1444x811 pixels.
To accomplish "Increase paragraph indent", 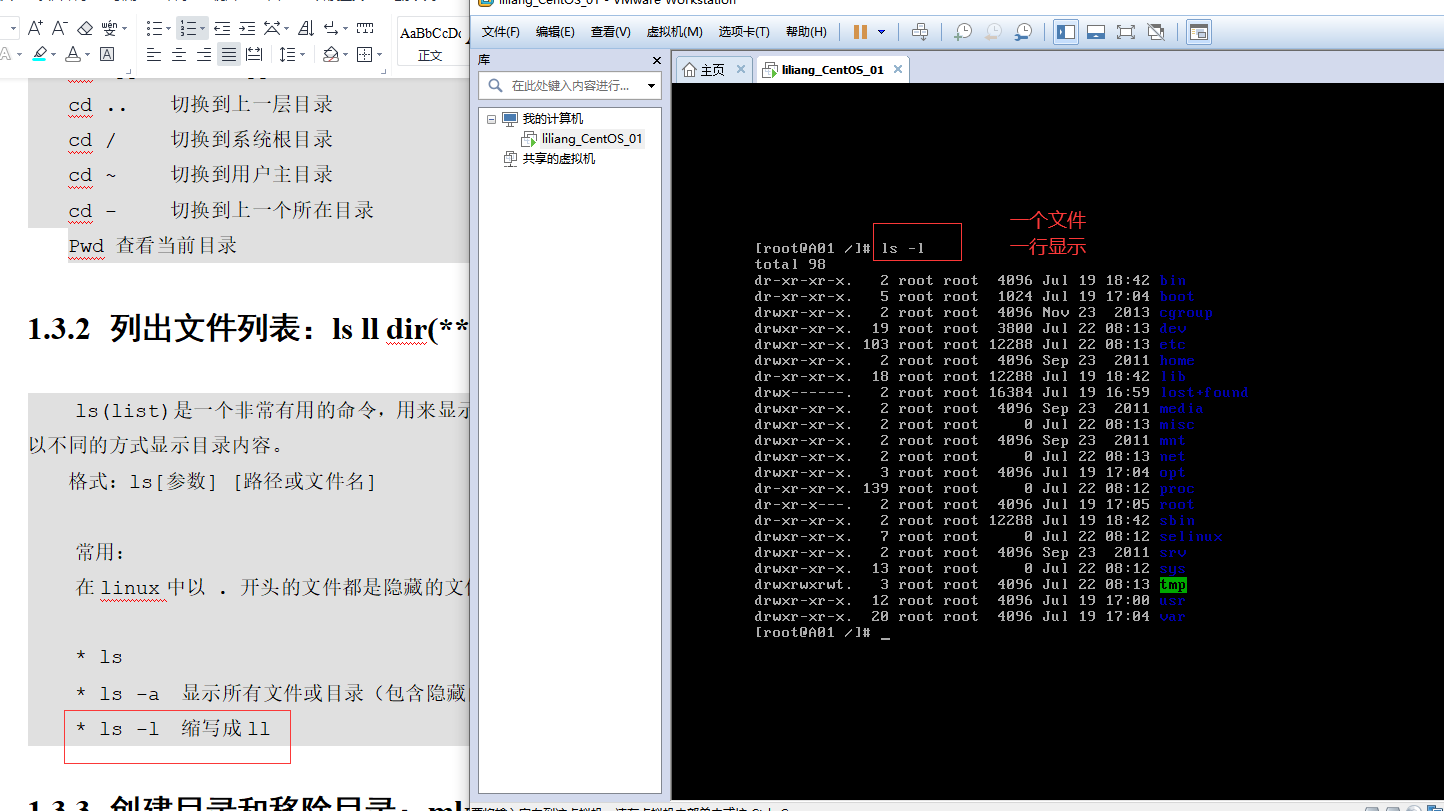I will click(x=247, y=28).
